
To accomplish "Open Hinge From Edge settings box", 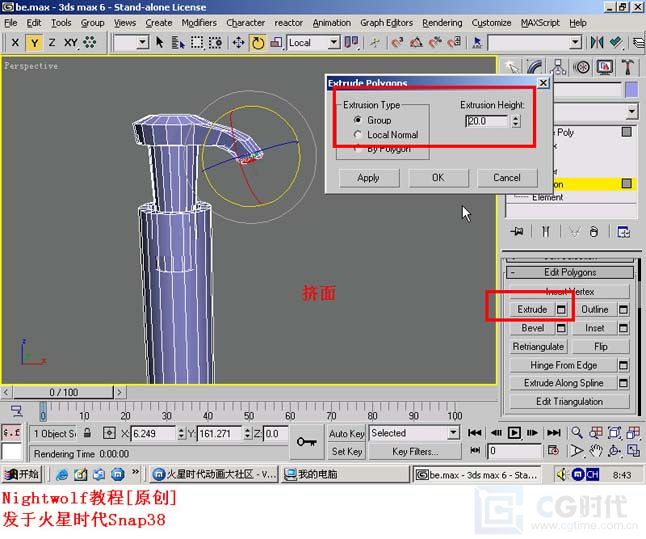I will point(623,365).
